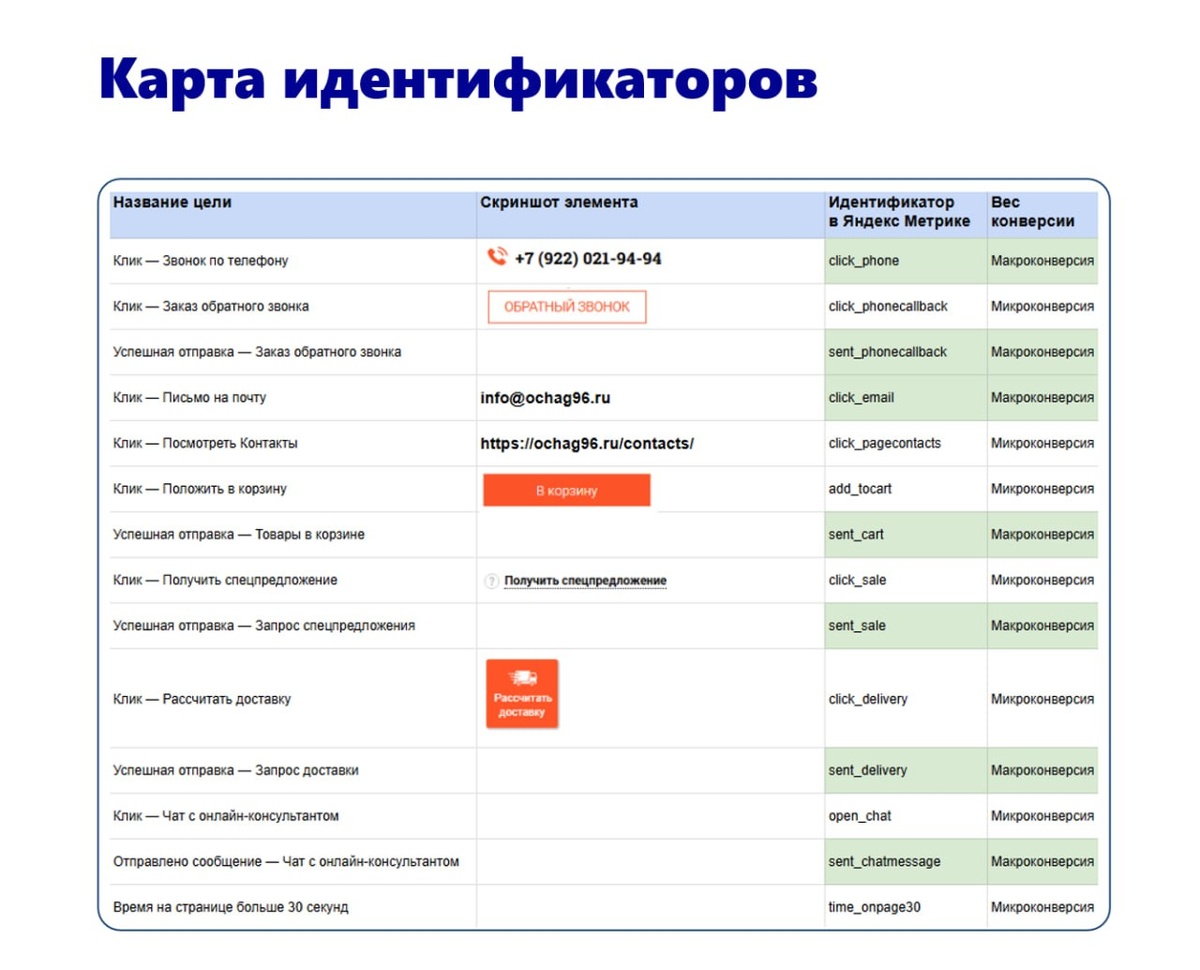
Task: Click the phone number +7 (922) 021-94-94
Action: 588,259
